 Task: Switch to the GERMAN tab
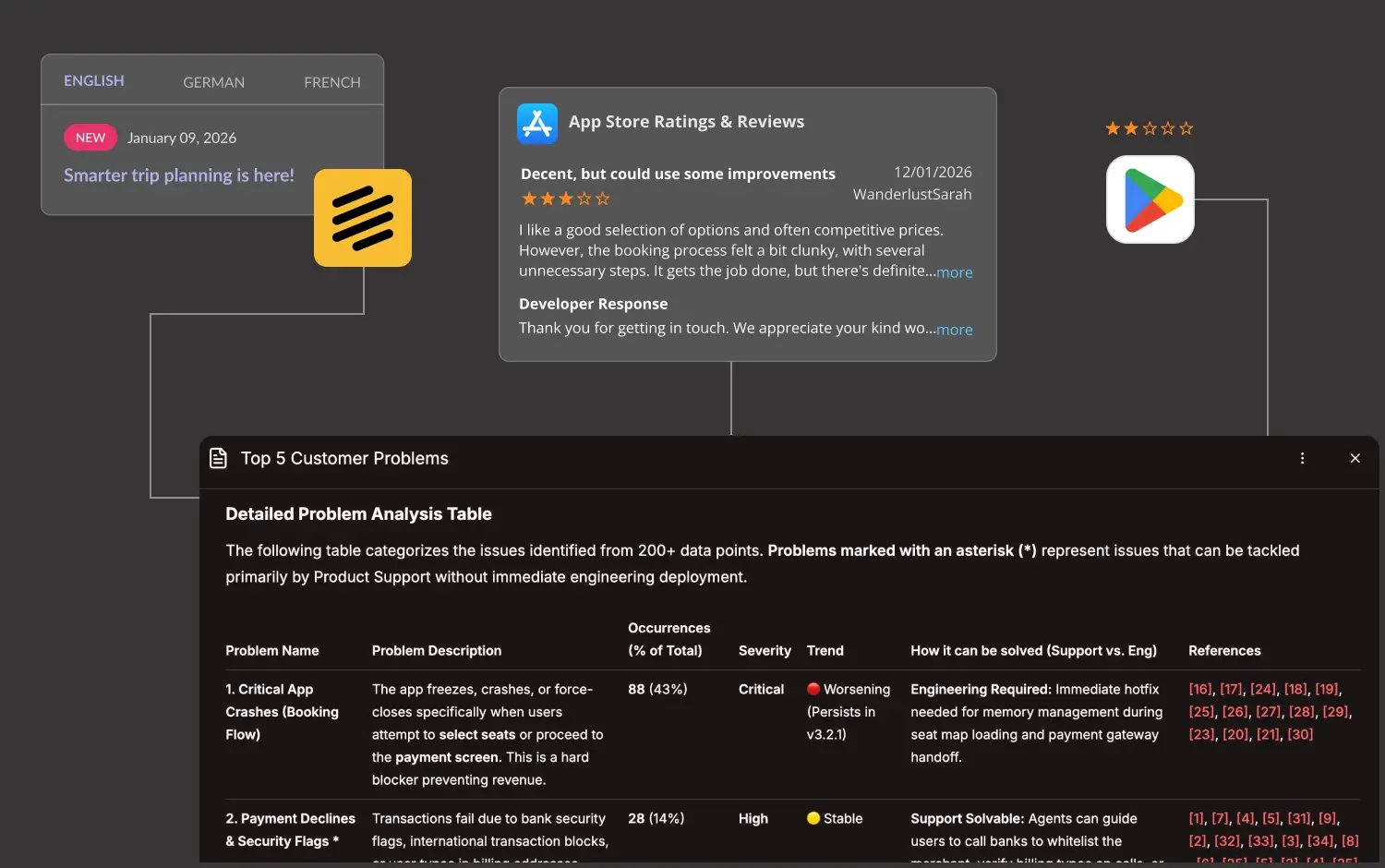(x=213, y=81)
